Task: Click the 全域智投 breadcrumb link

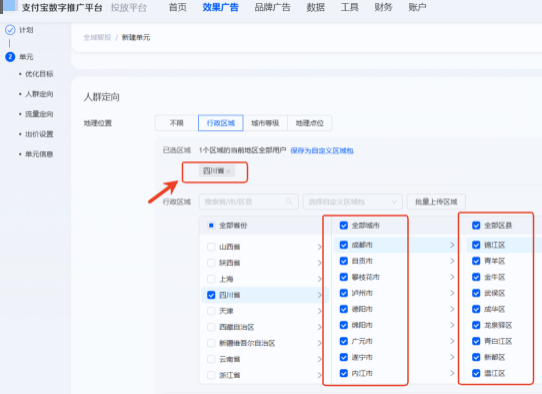Action: point(97,37)
